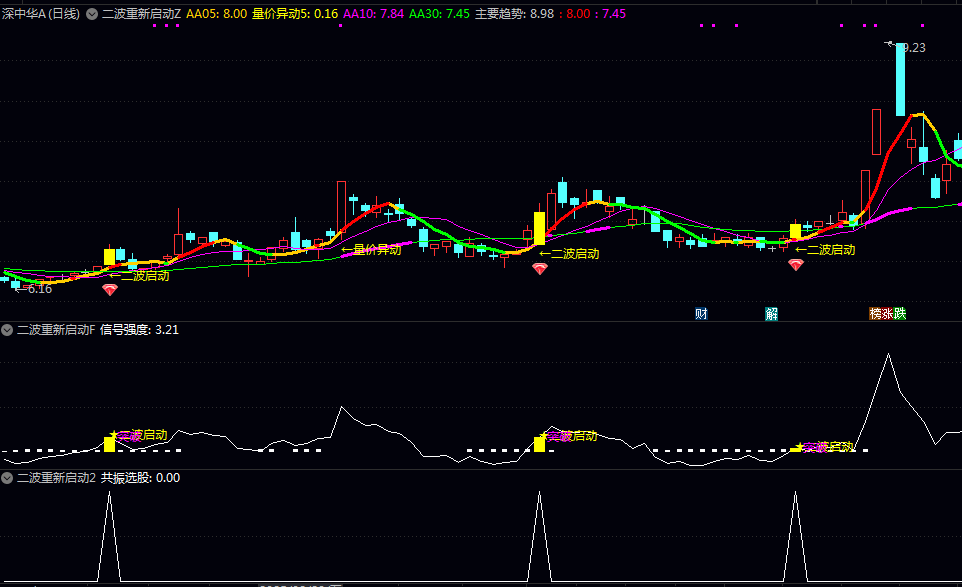Click the red 涨 badge
This screenshot has width=962, height=587.
tap(888, 314)
